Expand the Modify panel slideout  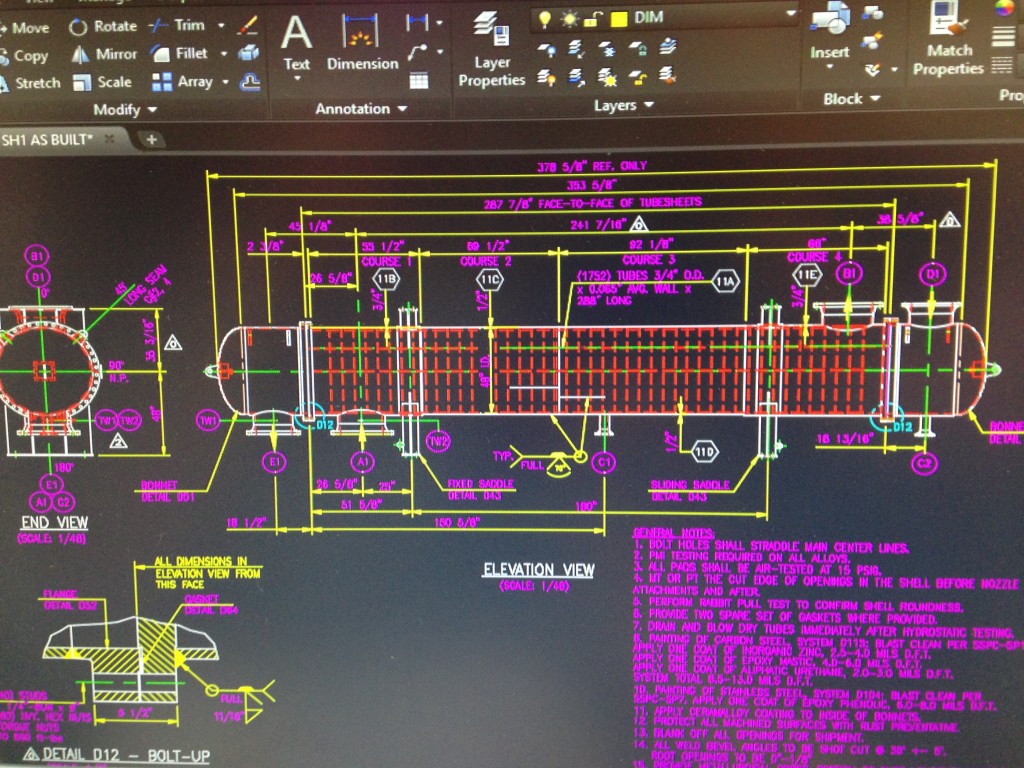coord(153,108)
